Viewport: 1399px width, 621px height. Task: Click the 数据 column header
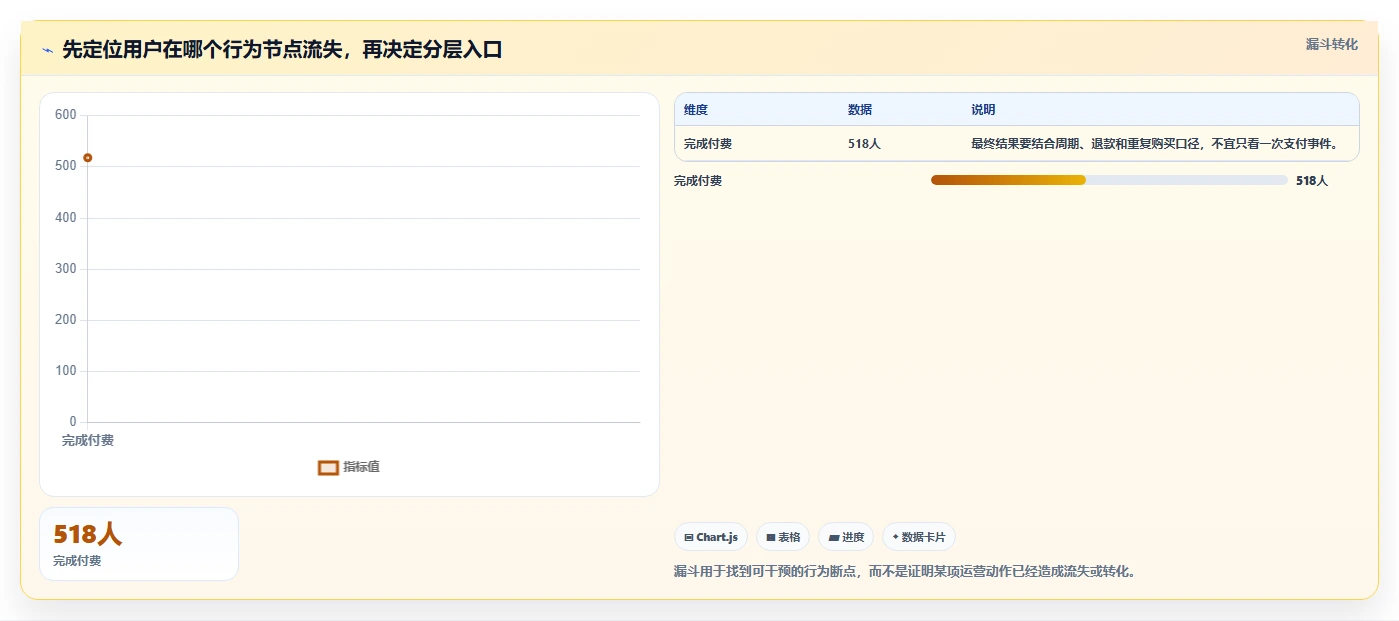point(860,110)
